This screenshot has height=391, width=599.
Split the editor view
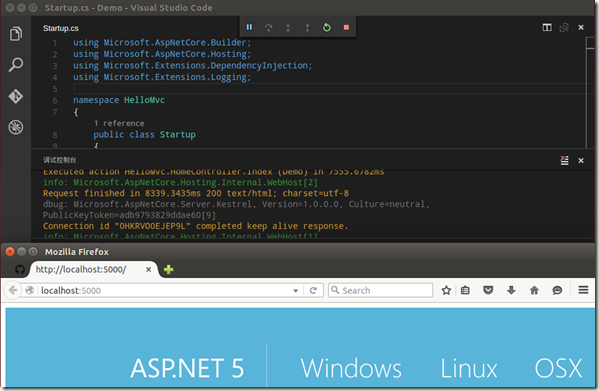click(547, 27)
